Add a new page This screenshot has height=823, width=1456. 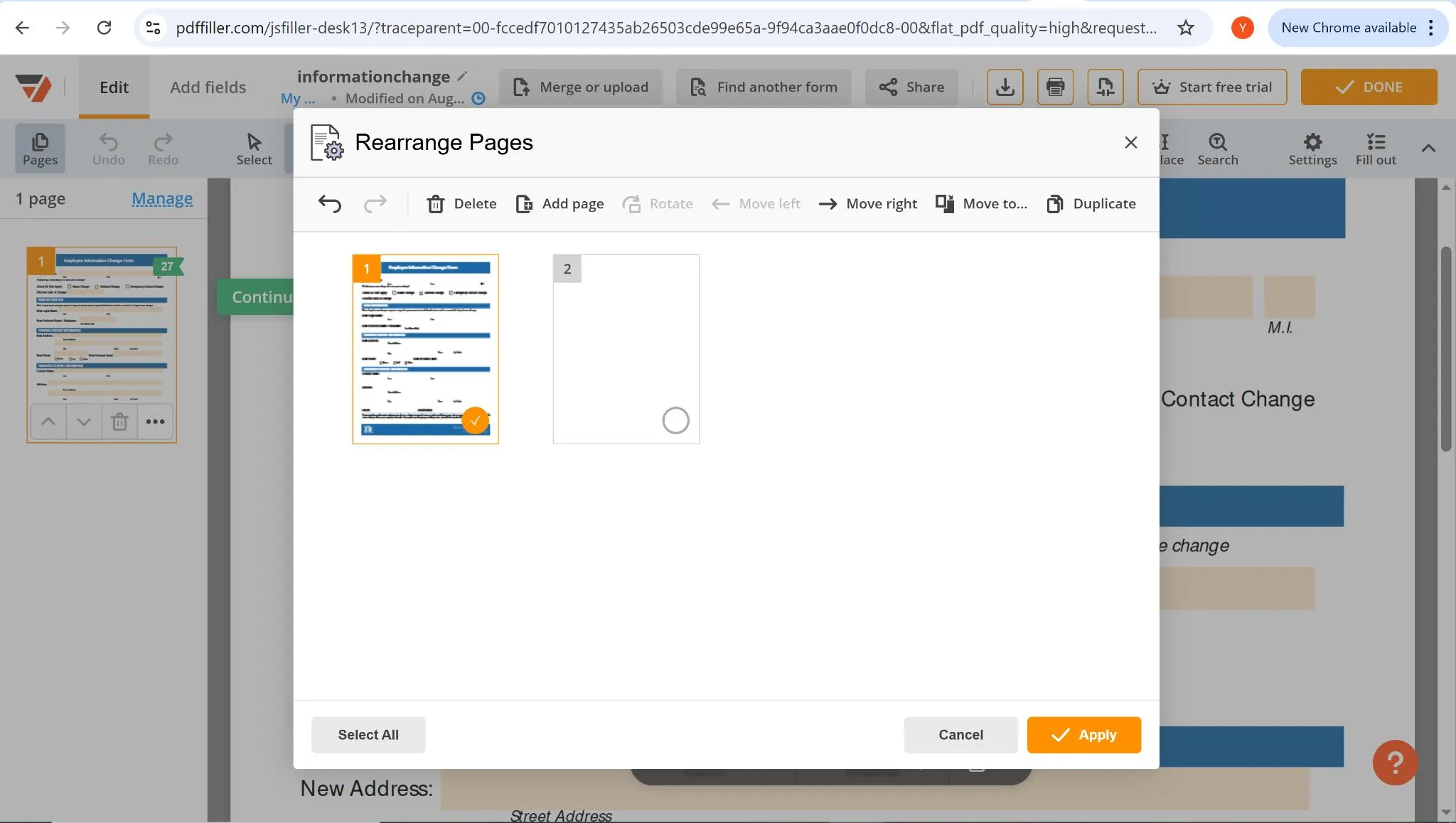tap(559, 203)
